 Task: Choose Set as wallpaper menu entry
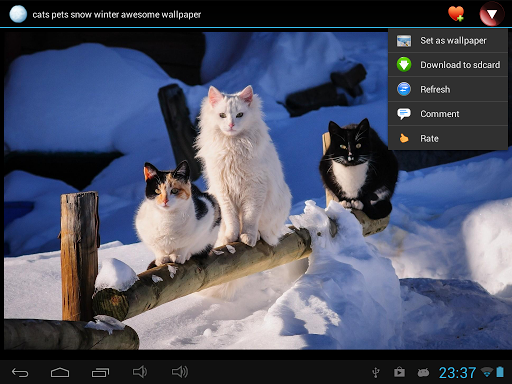(448, 41)
